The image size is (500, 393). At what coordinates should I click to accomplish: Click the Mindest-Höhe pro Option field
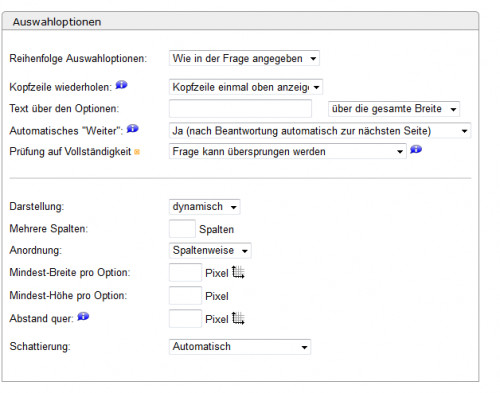185,295
